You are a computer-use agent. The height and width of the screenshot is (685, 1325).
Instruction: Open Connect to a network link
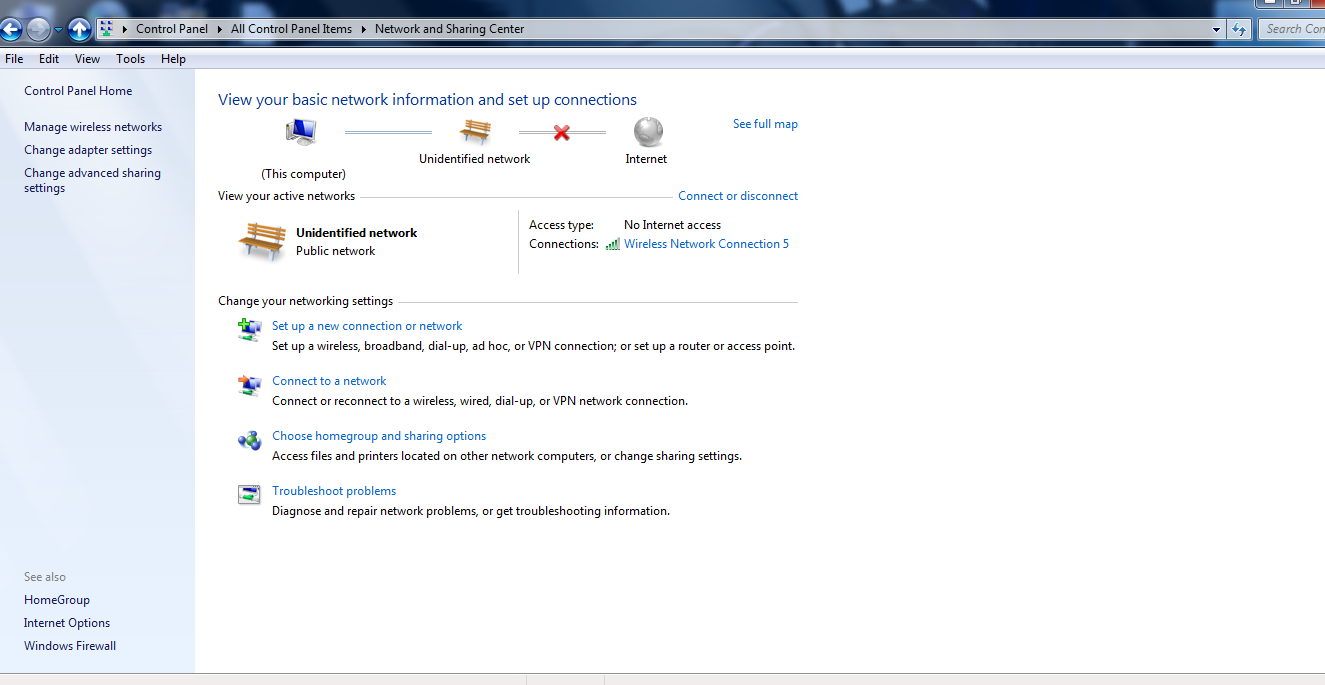pos(329,381)
